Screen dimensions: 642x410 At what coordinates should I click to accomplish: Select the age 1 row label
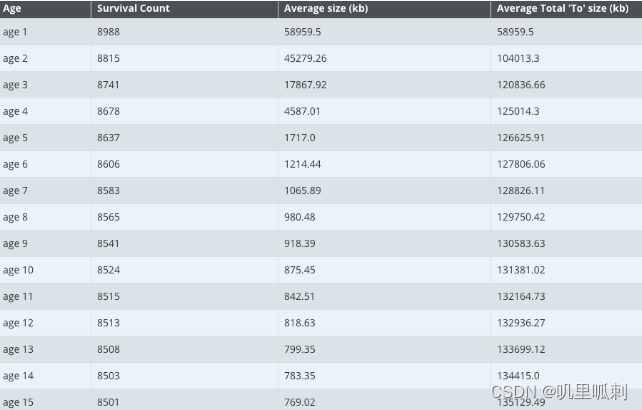point(15,32)
